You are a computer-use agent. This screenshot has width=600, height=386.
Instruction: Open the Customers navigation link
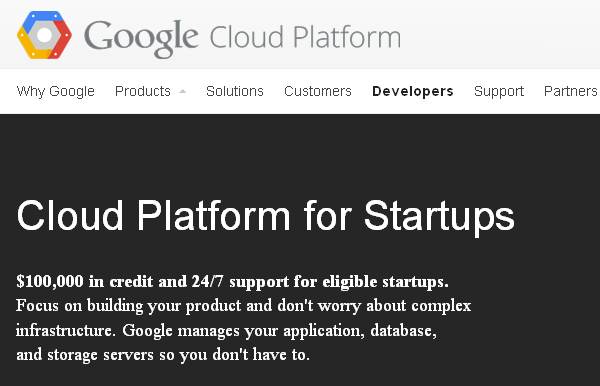pyautogui.click(x=318, y=91)
